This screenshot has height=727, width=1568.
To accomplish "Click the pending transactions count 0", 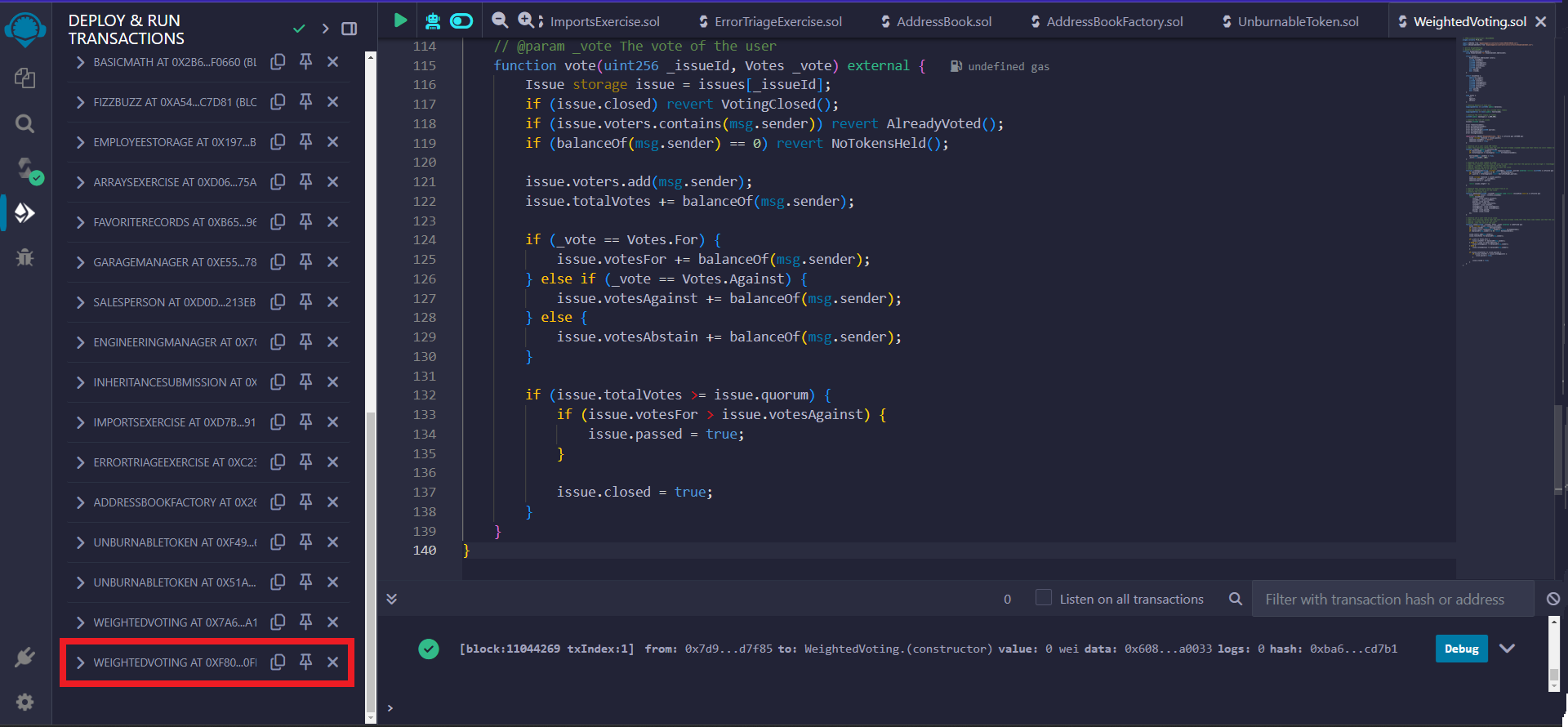I will (1007, 599).
